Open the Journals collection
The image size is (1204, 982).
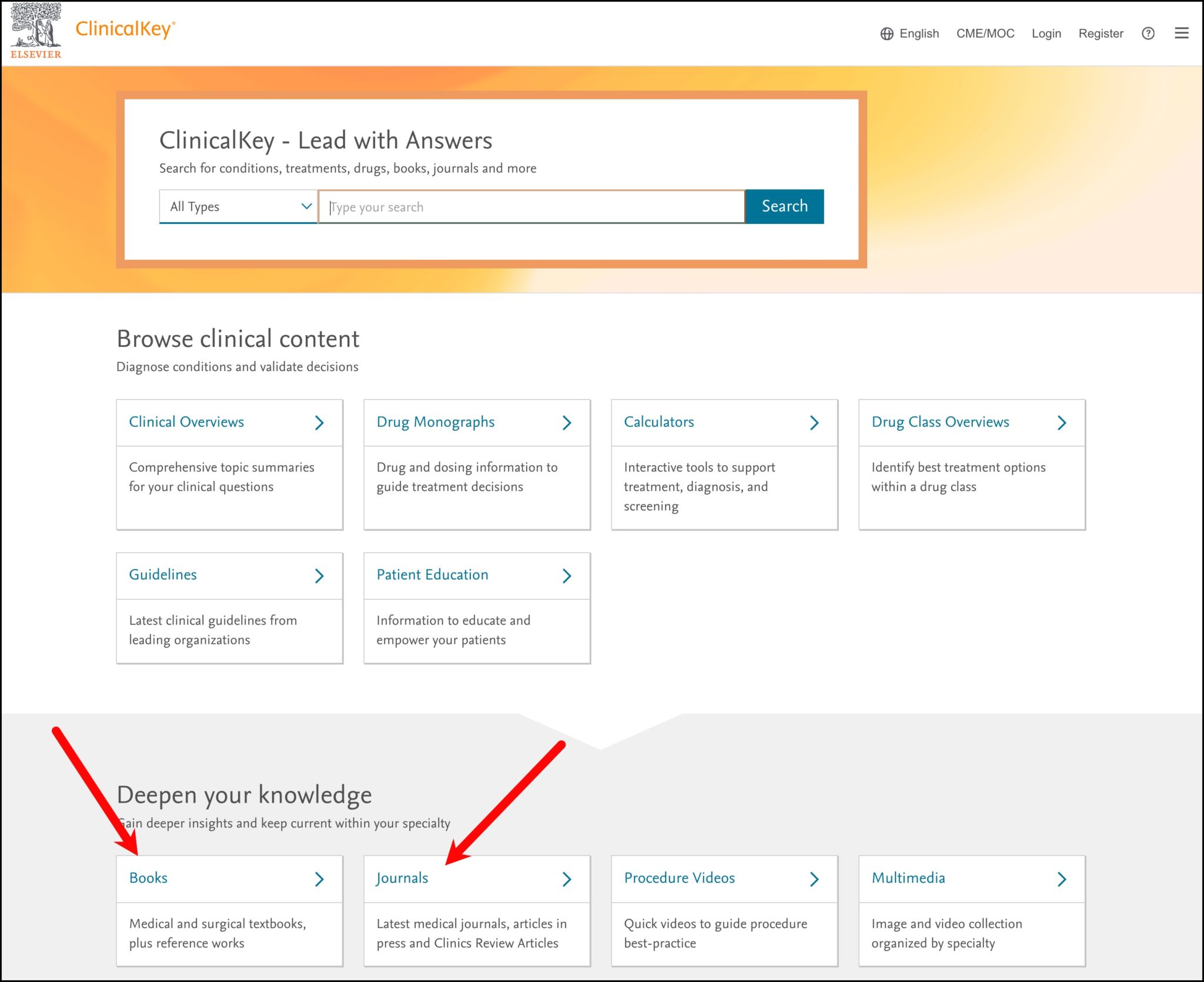tap(402, 878)
